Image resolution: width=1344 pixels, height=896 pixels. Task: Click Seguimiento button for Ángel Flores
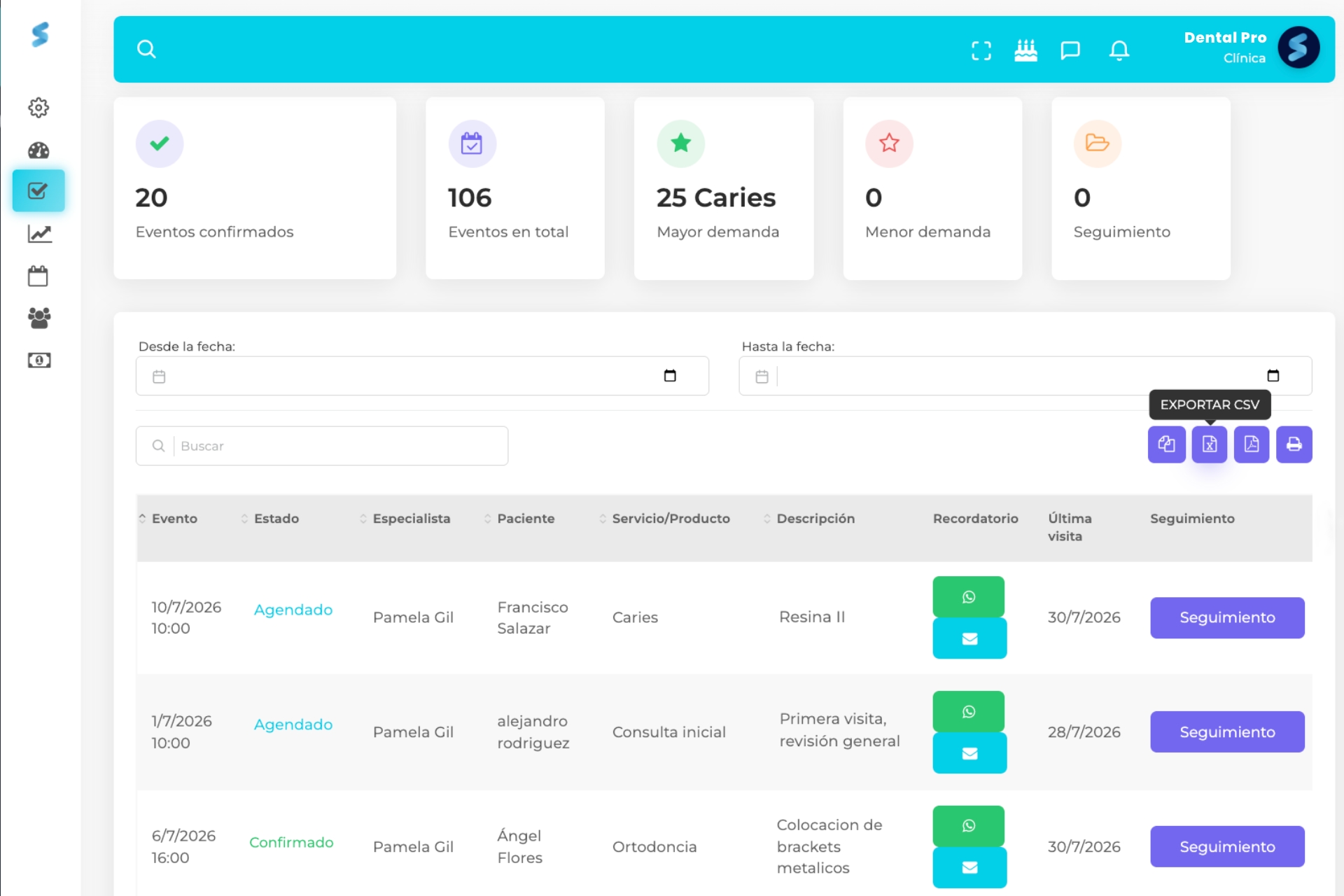coord(1227,847)
